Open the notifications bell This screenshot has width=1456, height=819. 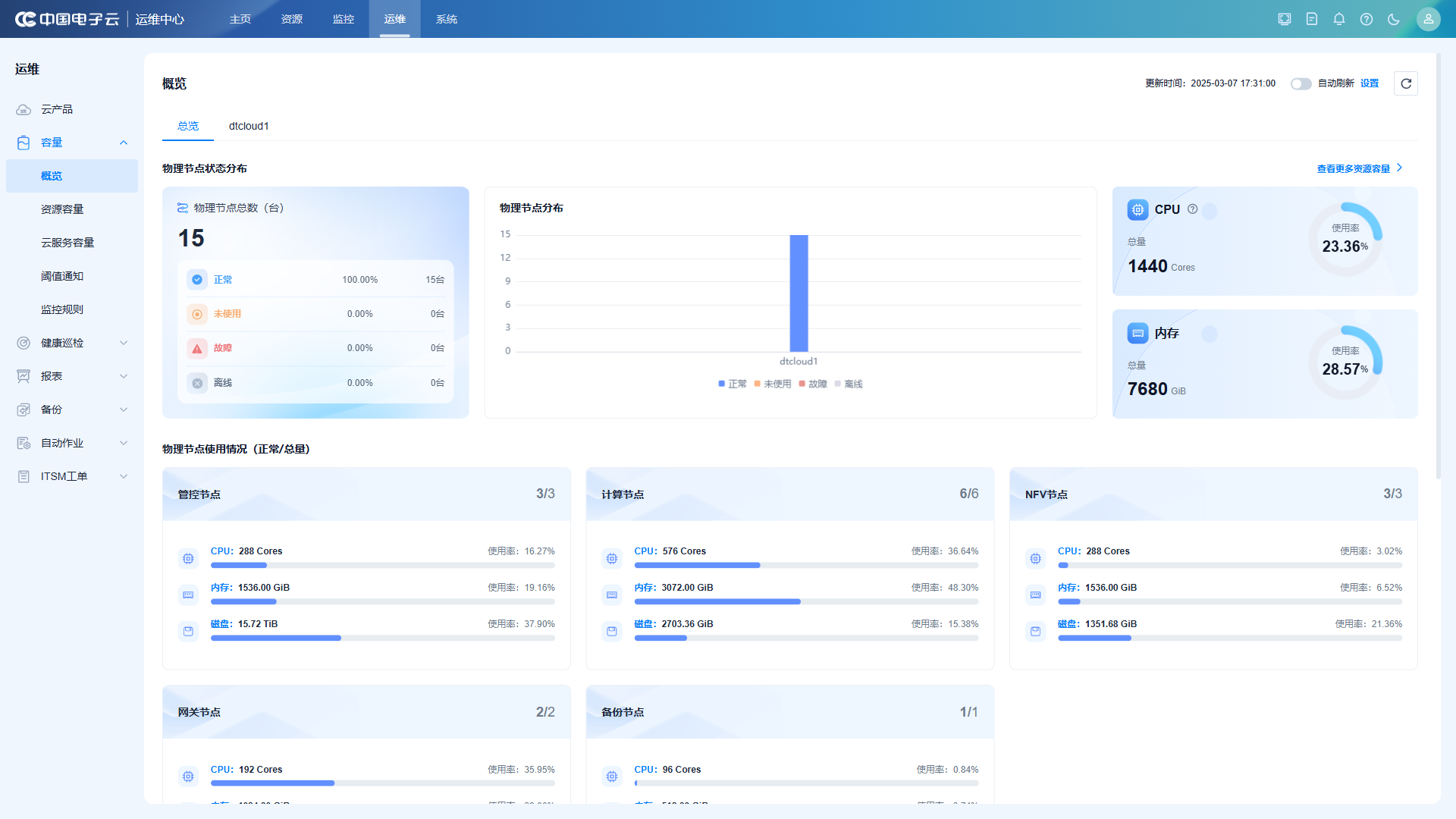(x=1339, y=19)
